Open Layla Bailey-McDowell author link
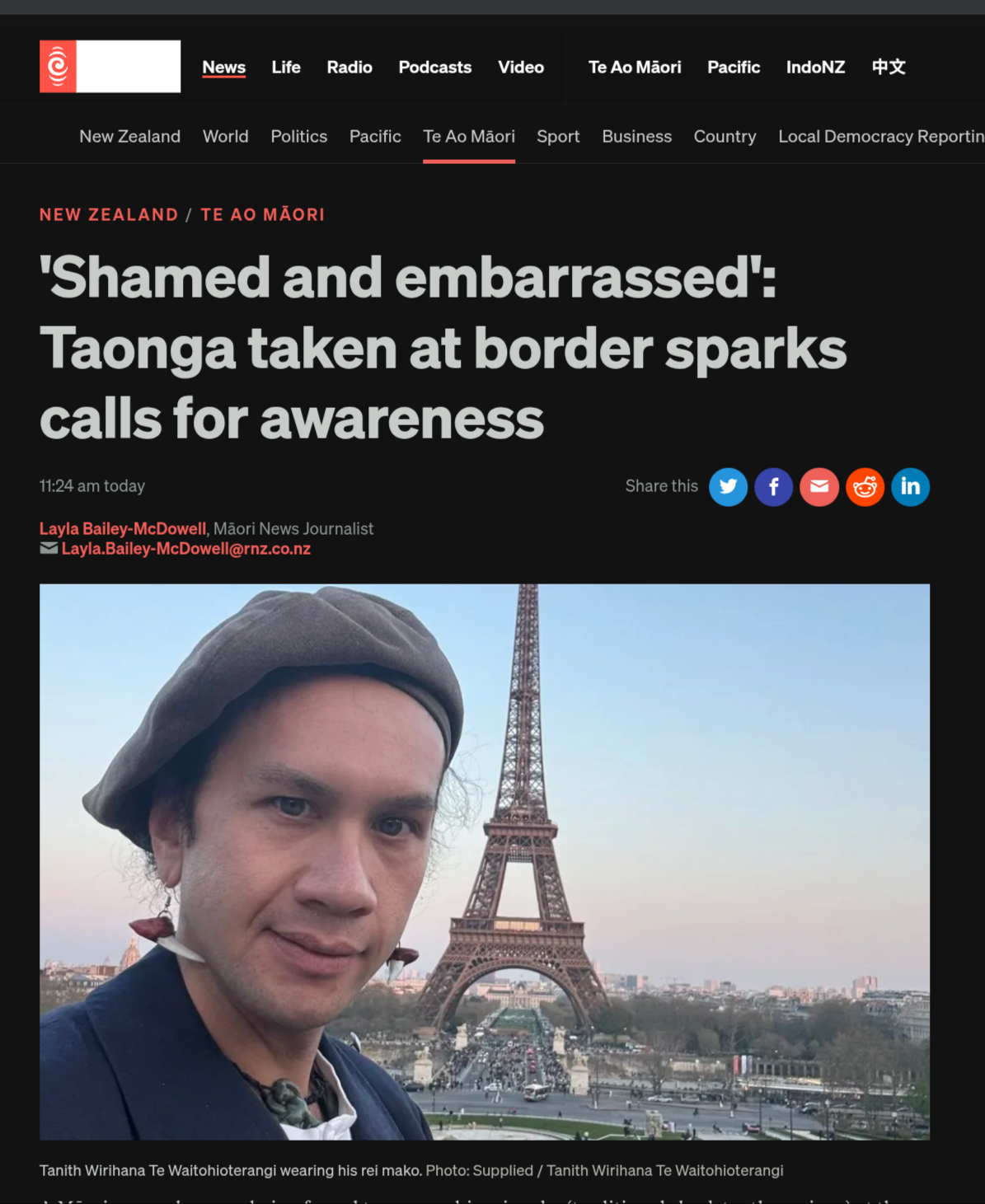 (x=123, y=528)
